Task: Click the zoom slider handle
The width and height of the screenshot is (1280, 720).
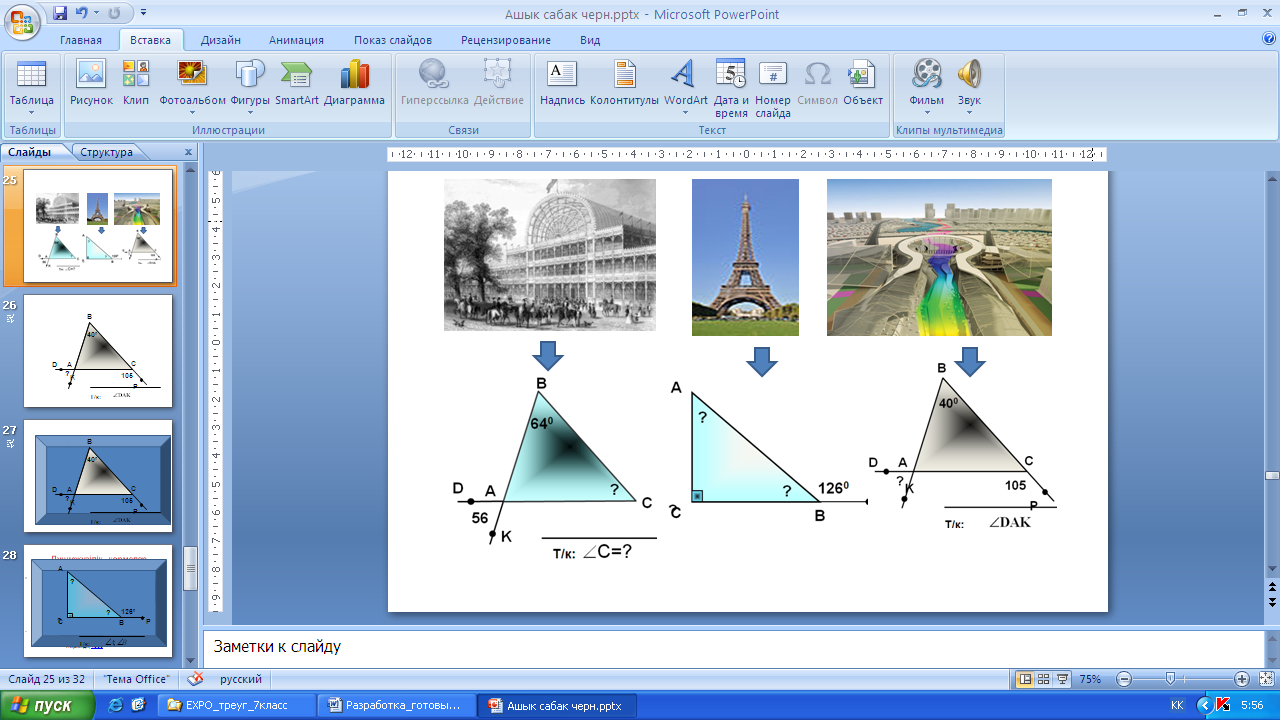Action: coord(1169,679)
